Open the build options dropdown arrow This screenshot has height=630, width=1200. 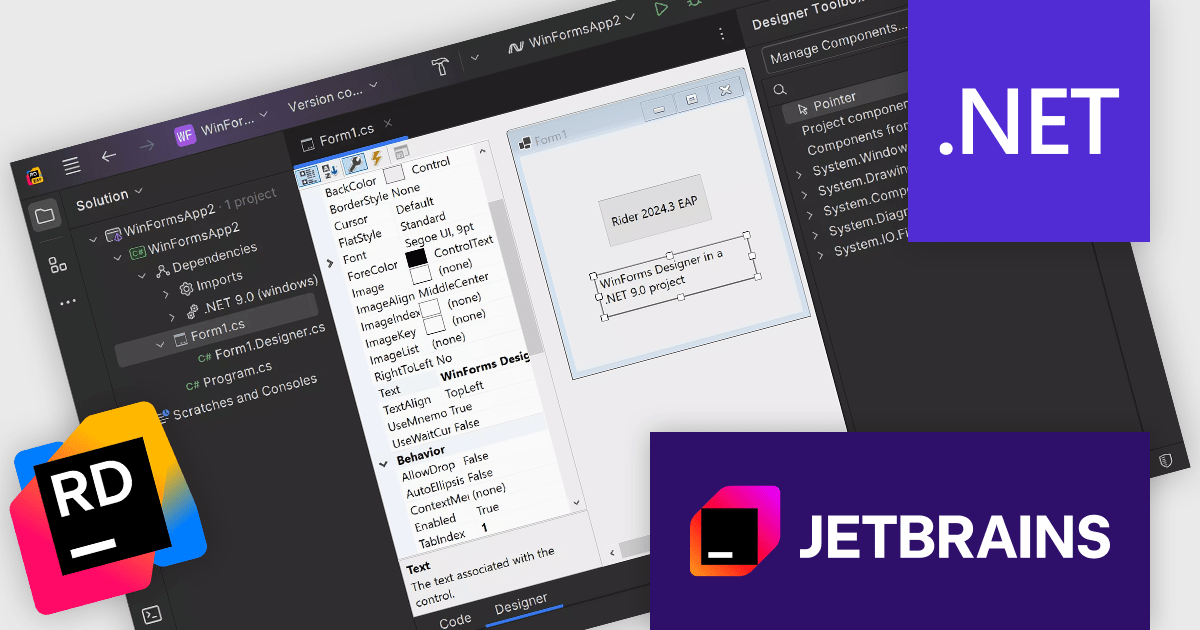[x=474, y=57]
